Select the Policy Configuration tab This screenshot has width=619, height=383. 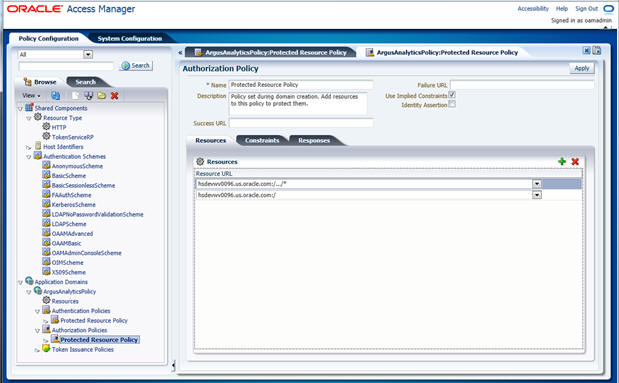pos(49,38)
